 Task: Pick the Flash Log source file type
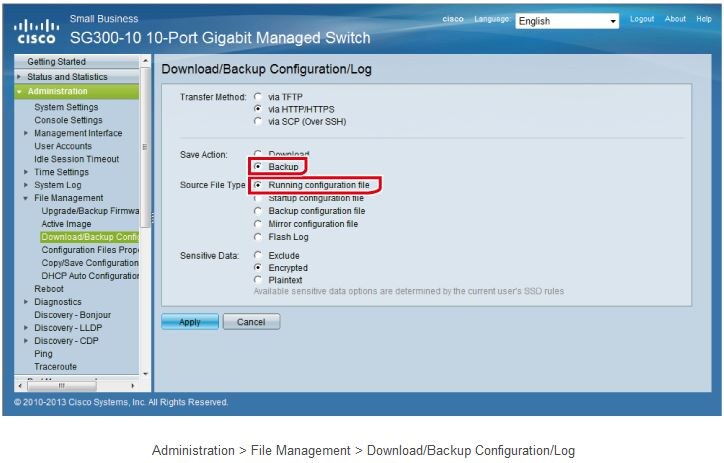pos(258,237)
